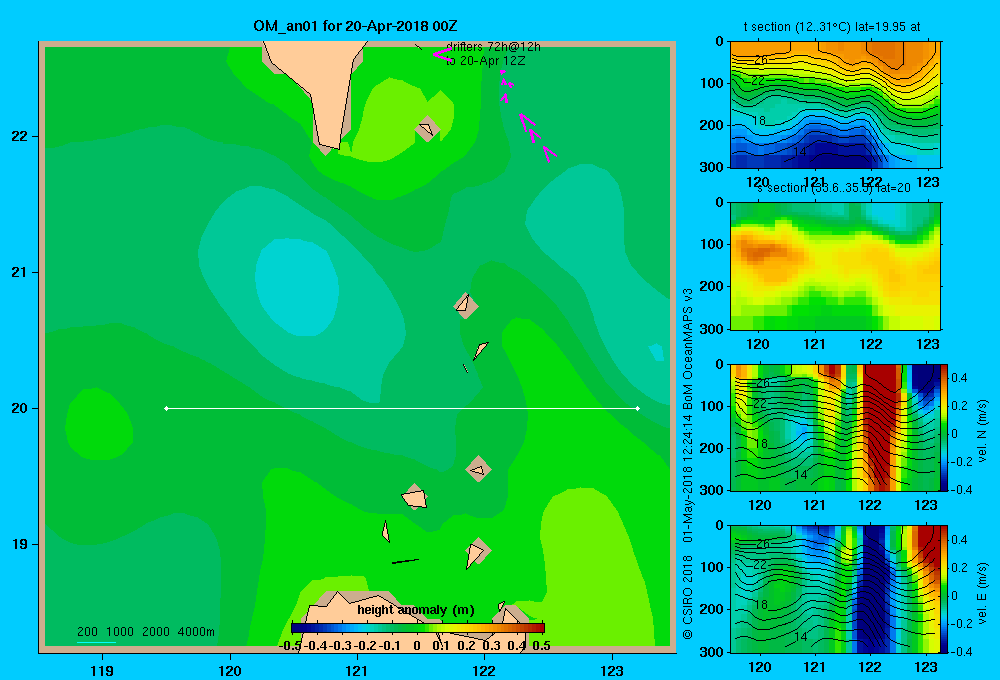Click the -0.5 tick on height anomaly scale
The image size is (1000, 680).
pyautogui.click(x=290, y=646)
